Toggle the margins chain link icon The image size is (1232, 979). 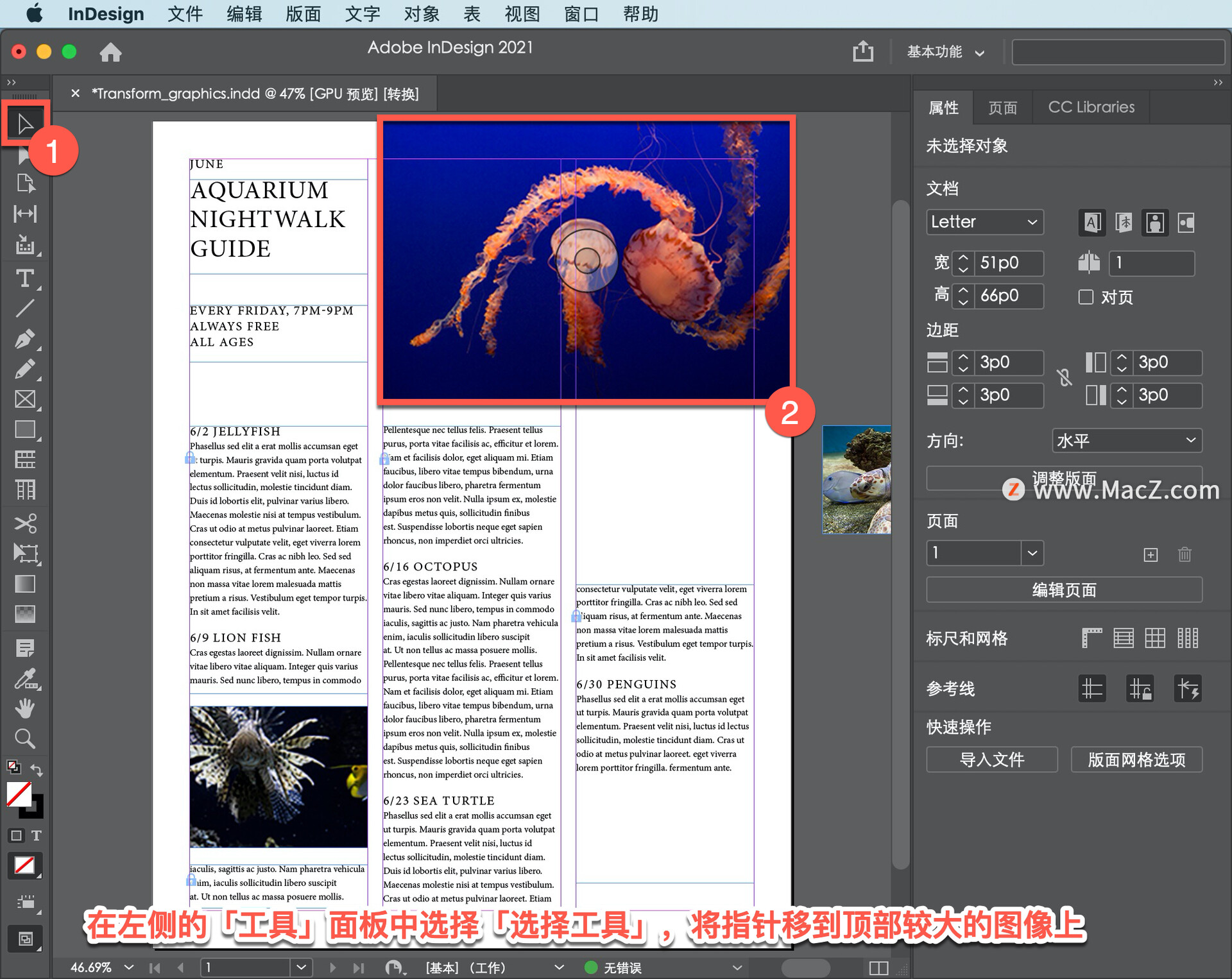[1064, 377]
